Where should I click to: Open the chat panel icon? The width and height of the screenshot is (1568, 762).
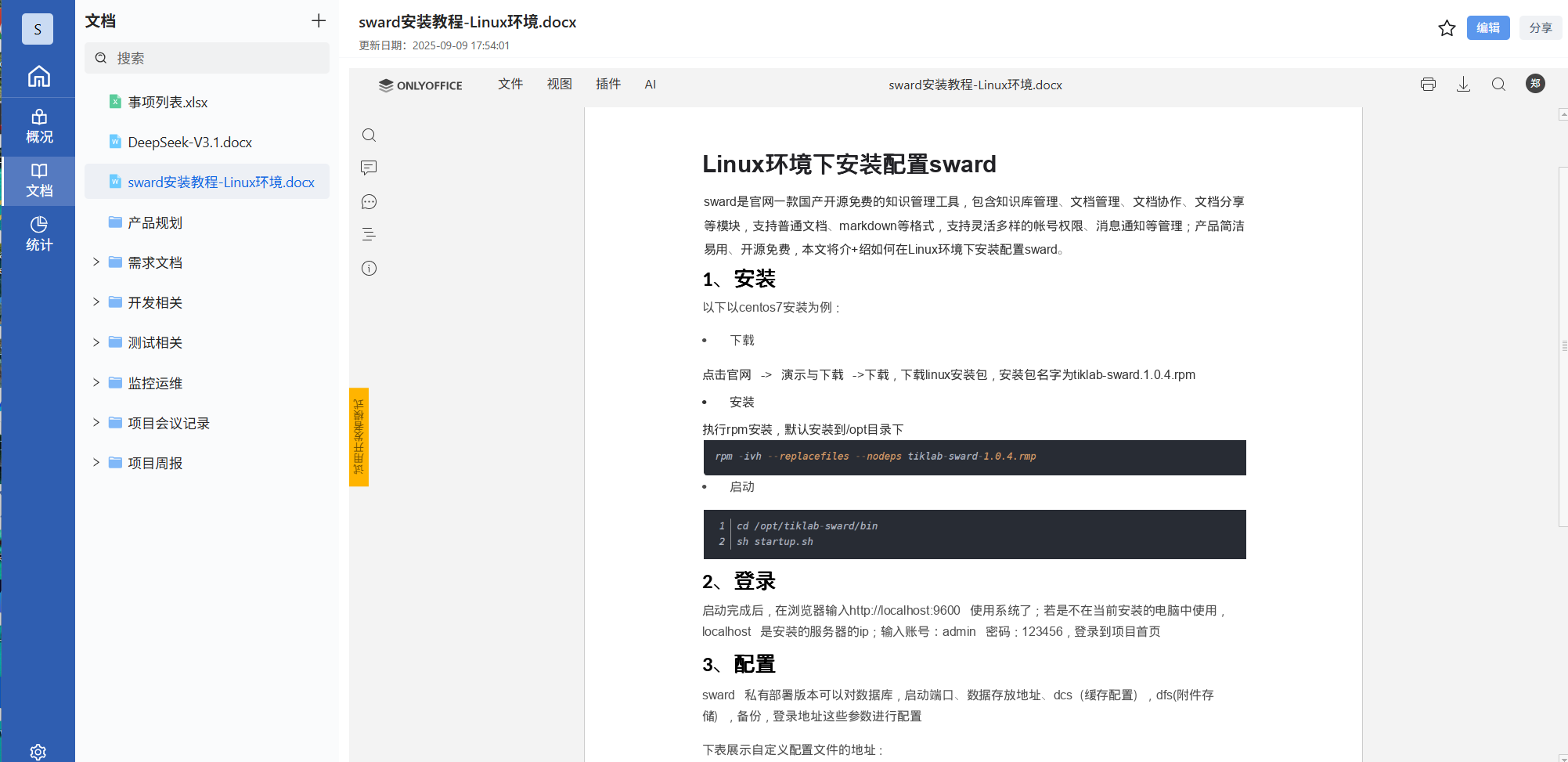tap(369, 202)
